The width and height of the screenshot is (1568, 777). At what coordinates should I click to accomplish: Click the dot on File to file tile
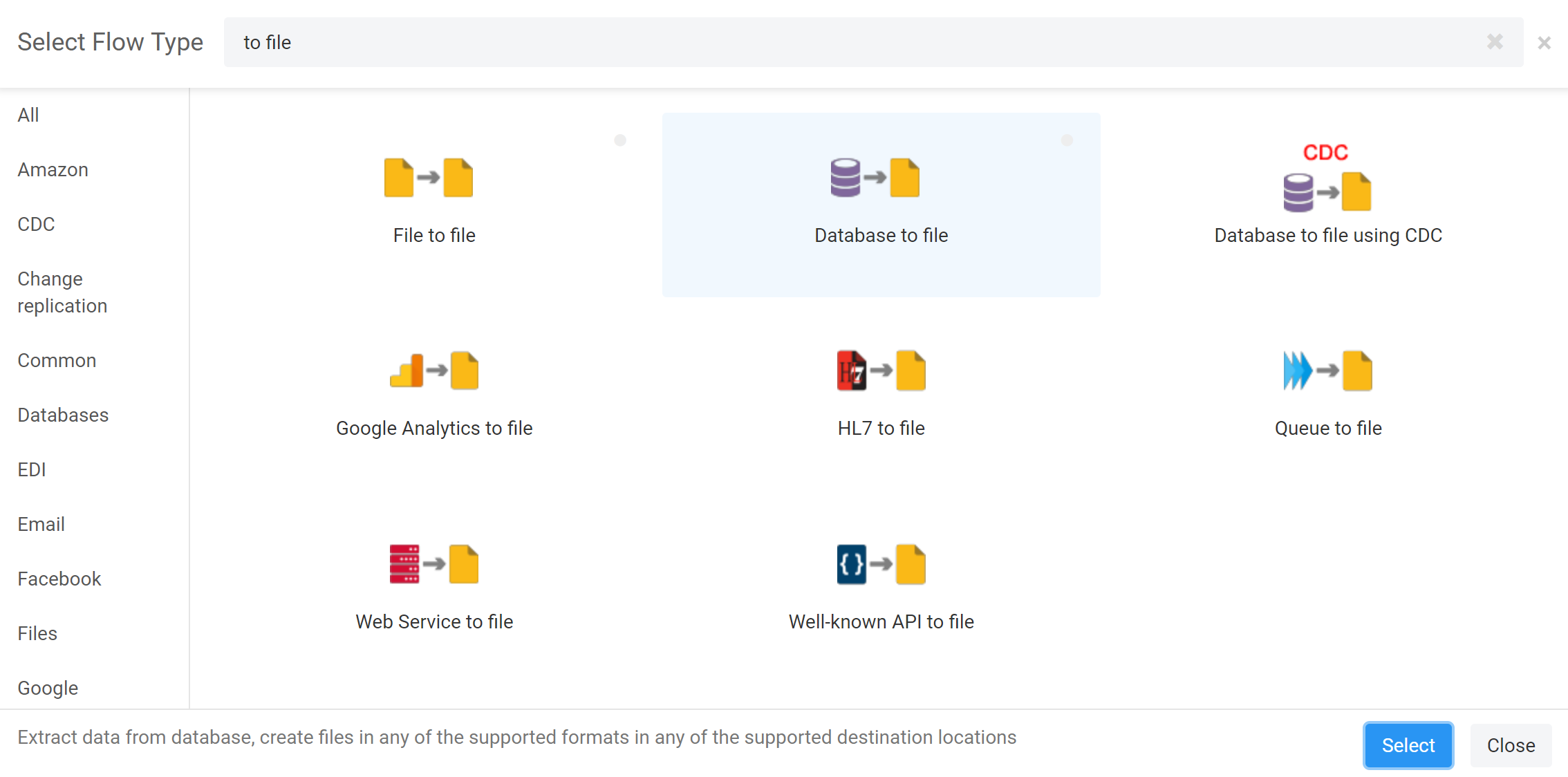click(620, 140)
